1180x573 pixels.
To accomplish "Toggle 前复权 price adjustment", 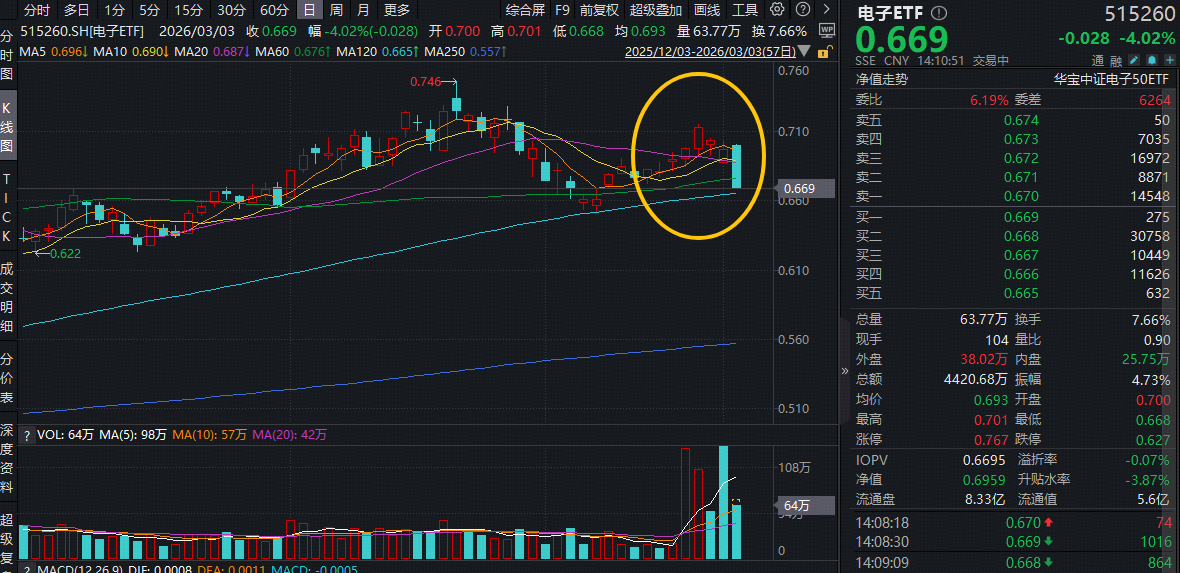I will (600, 10).
